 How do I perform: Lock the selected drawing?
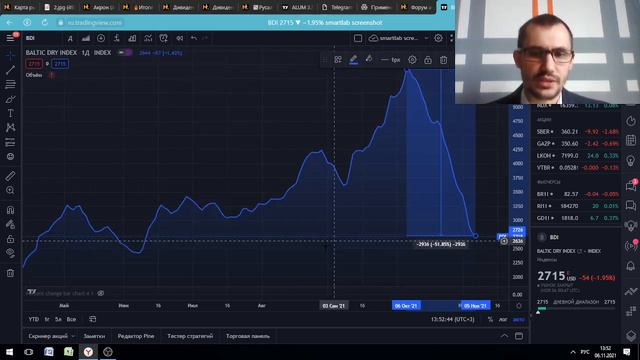tap(428, 60)
